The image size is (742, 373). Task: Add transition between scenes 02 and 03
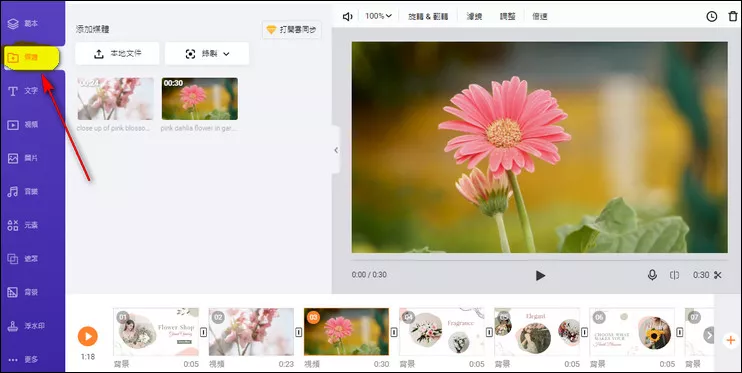299,333
